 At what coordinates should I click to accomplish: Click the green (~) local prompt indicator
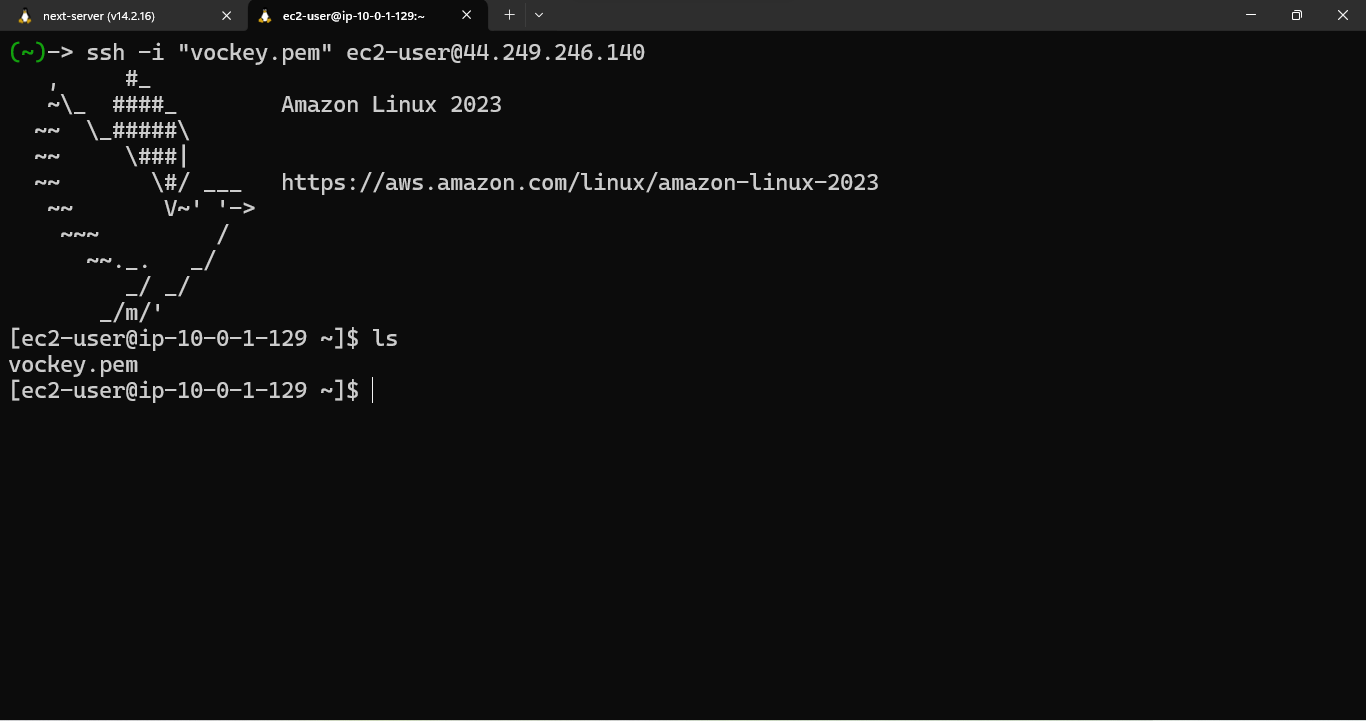point(28,52)
